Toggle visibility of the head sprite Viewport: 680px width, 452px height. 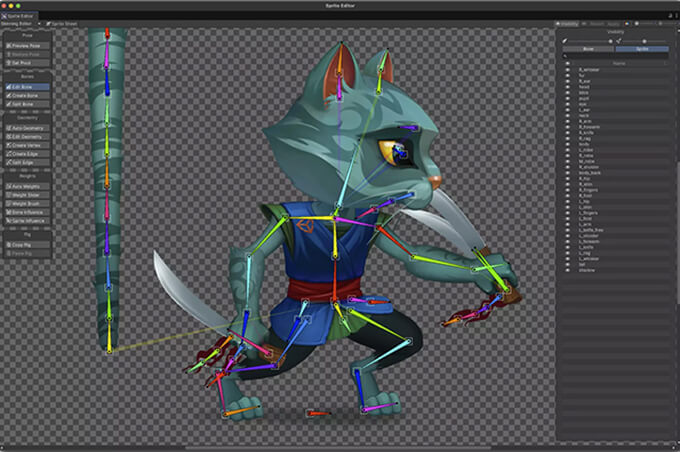click(567, 87)
